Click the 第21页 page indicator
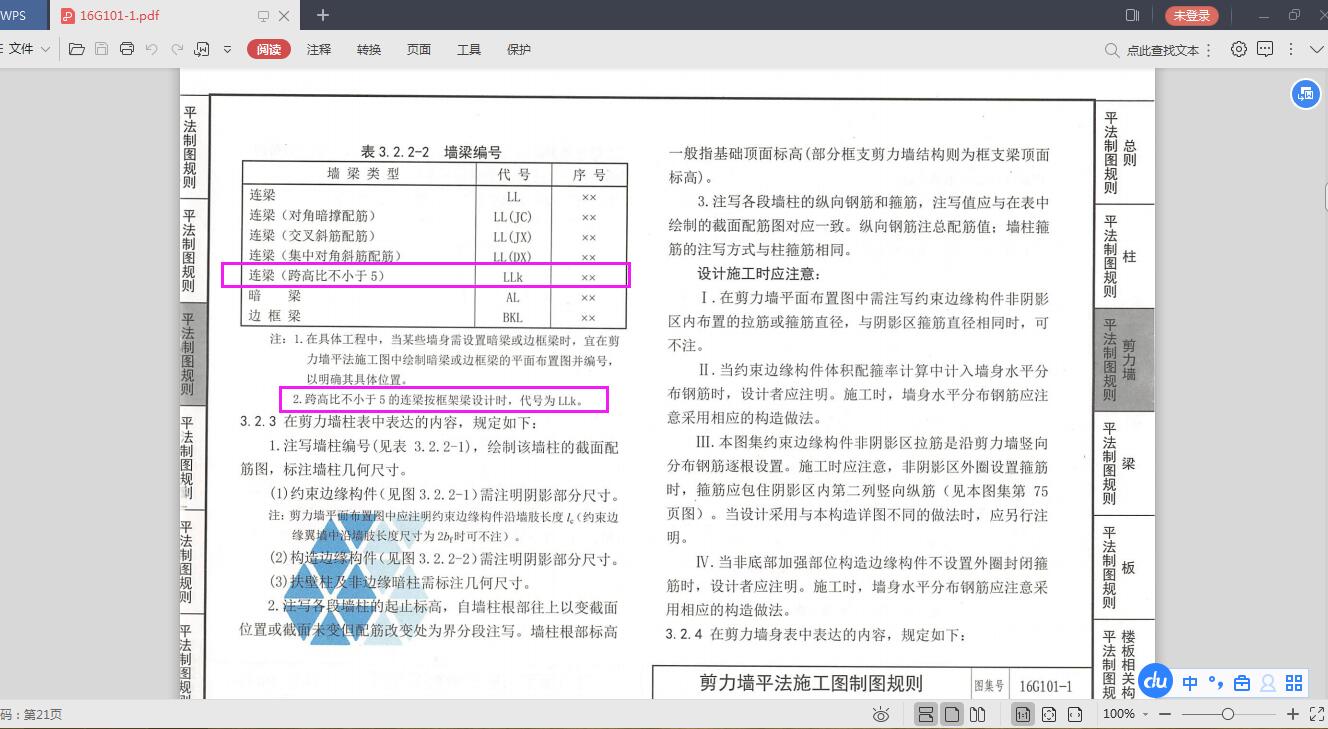 click(x=41, y=714)
